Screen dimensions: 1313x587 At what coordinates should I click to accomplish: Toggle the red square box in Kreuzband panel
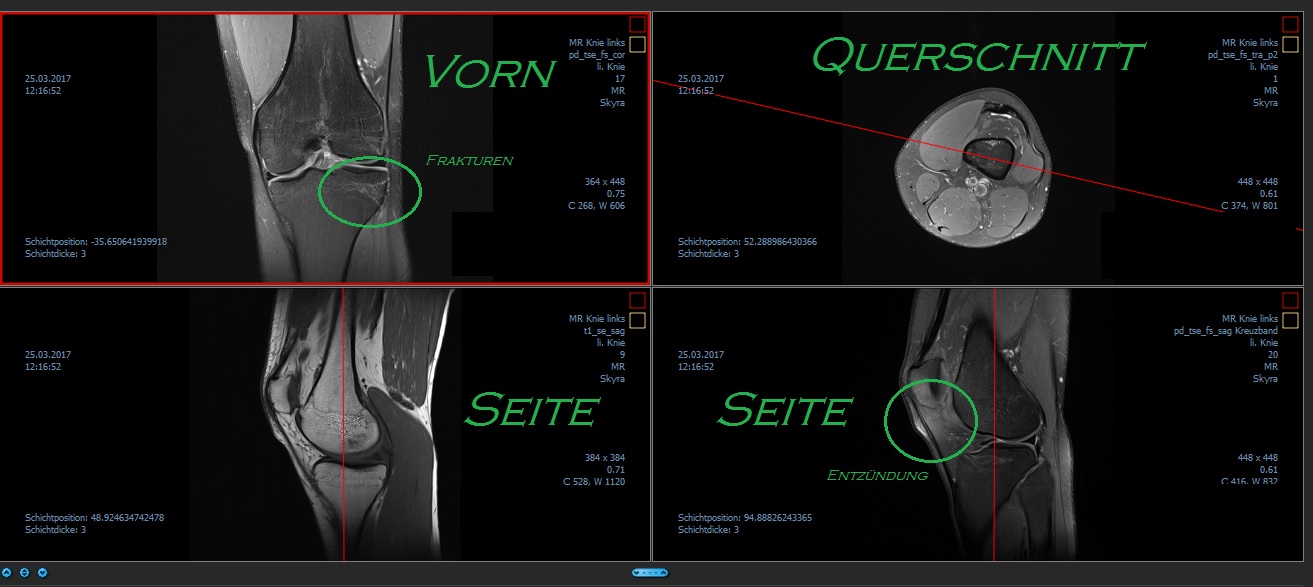coord(1290,300)
